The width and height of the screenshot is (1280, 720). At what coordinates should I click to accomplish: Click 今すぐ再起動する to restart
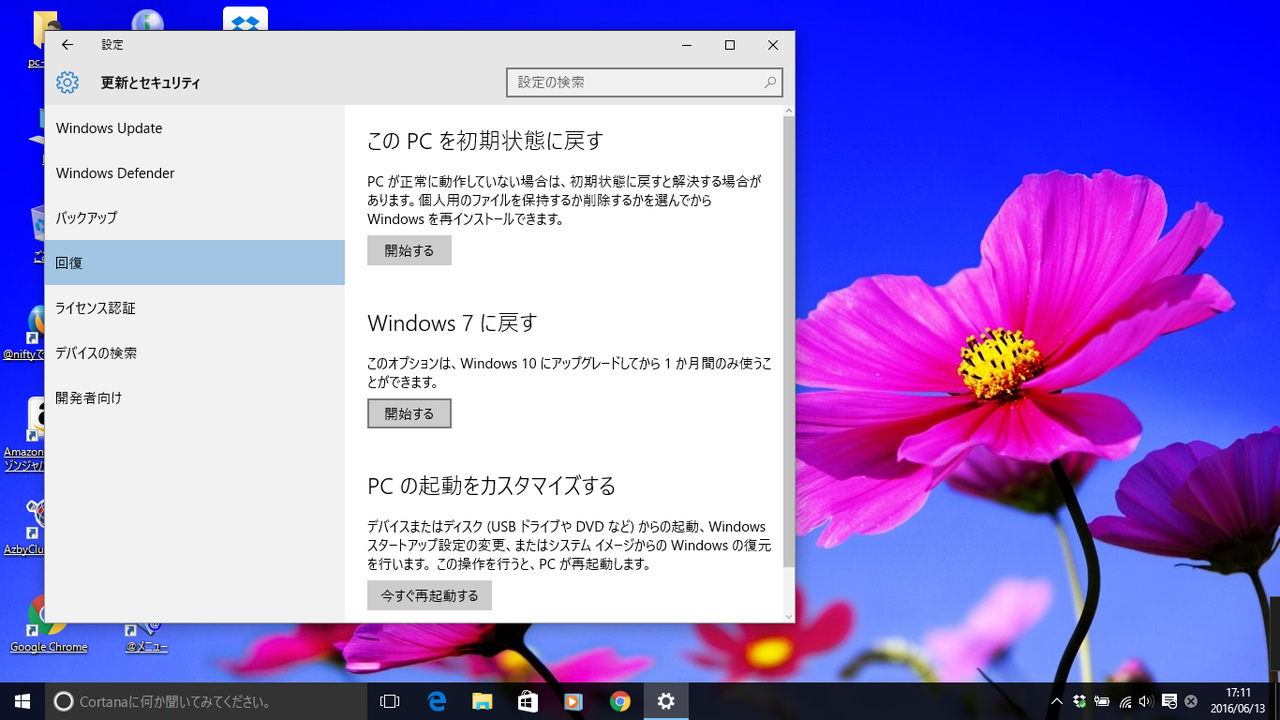pos(429,594)
